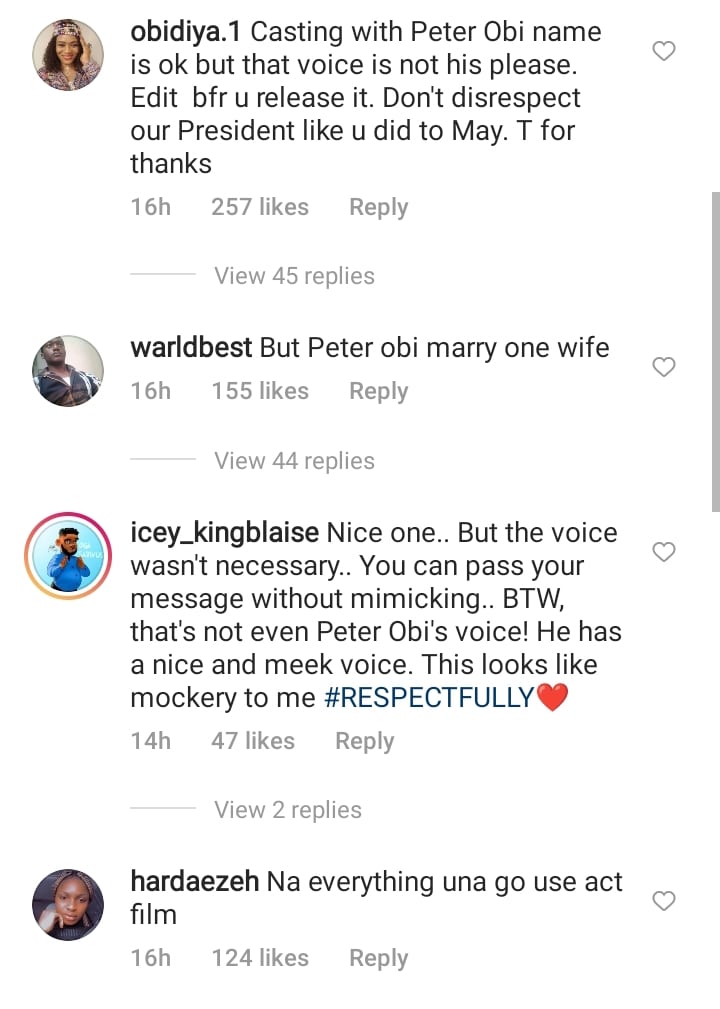This screenshot has height=1009, width=720.
Task: View icey_kingblaise's story avatar
Action: (68, 556)
